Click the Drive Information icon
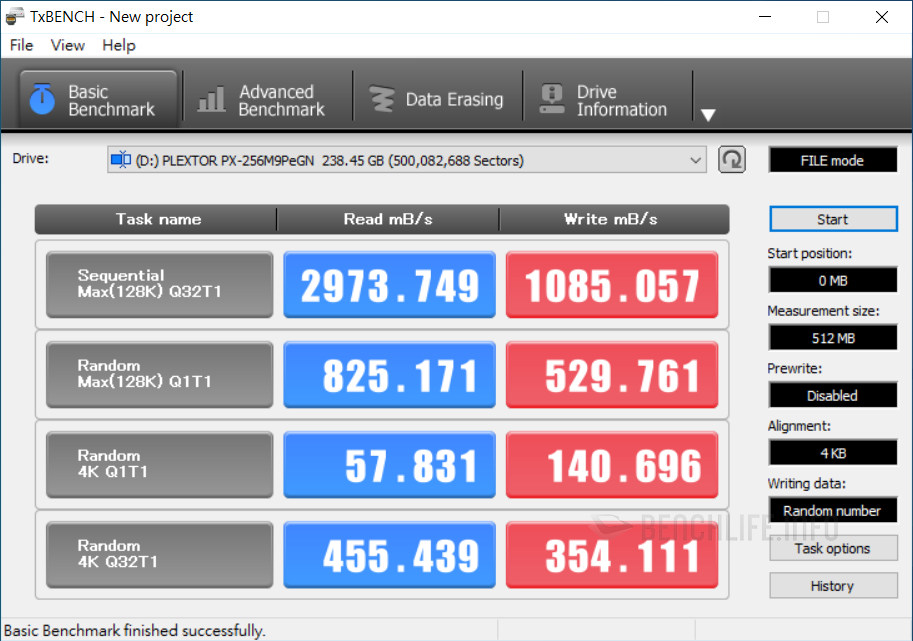The width and height of the screenshot is (913, 641). (551, 99)
